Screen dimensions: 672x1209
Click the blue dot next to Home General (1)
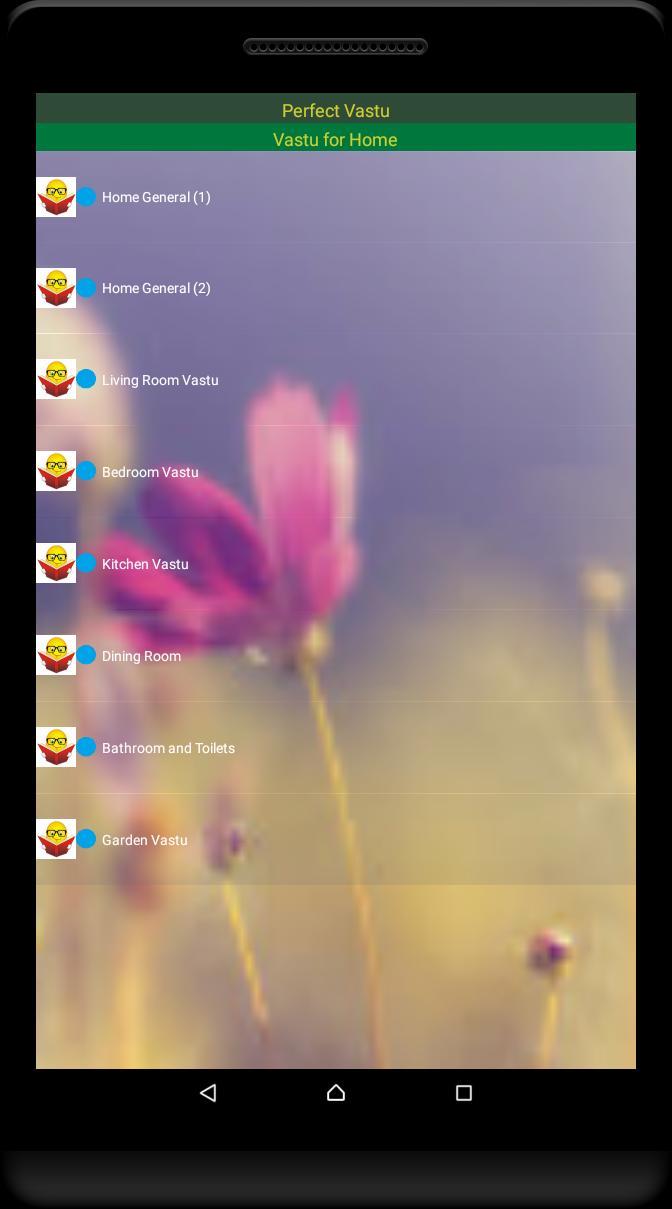tap(87, 197)
